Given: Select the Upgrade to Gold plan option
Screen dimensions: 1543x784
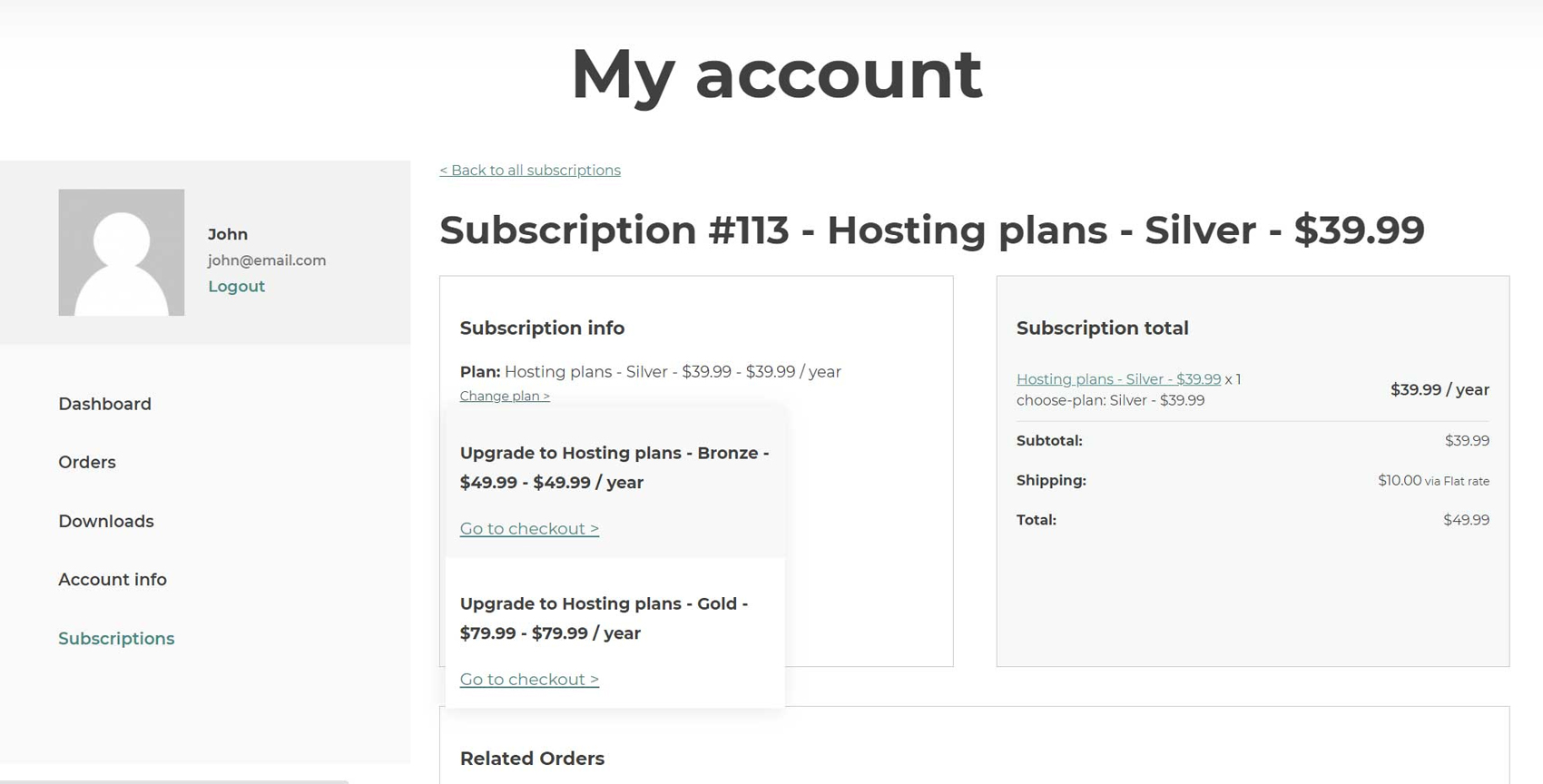Looking at the screenshot, I should (x=604, y=618).
